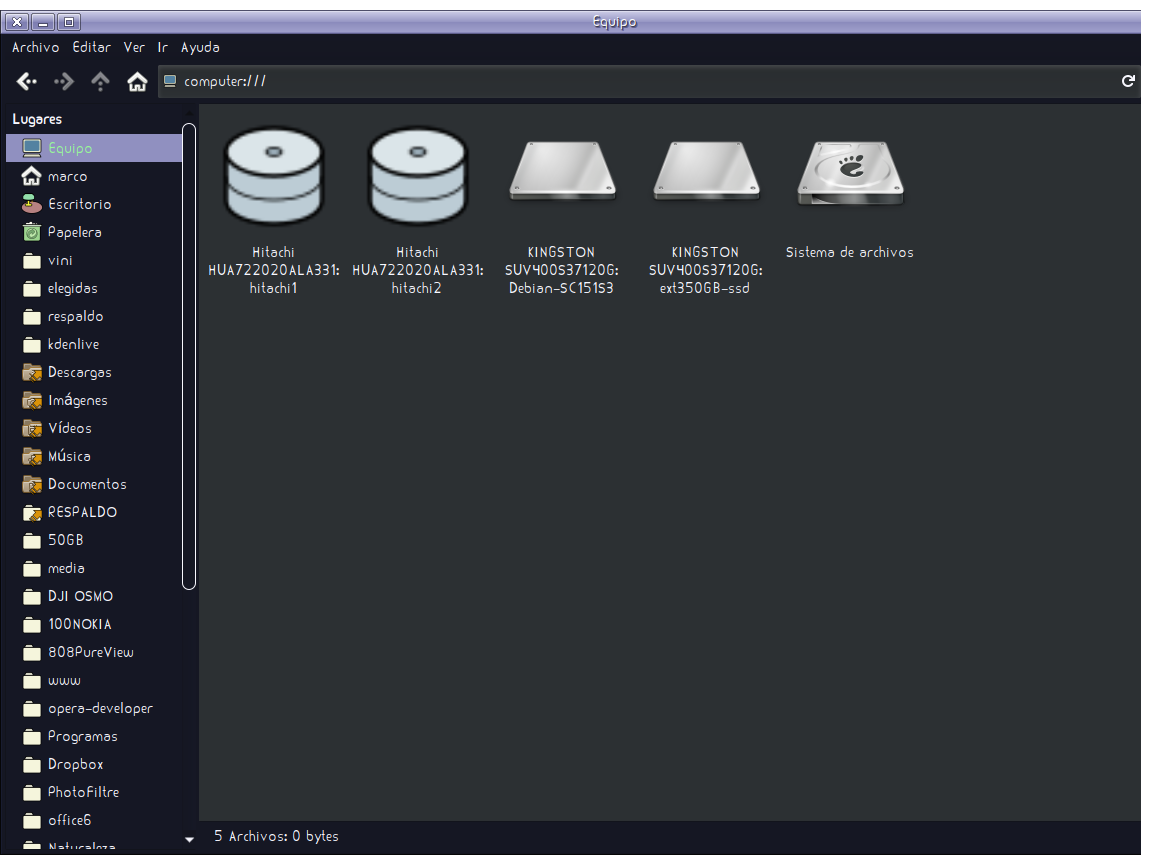Open the Editar menu
The height and width of the screenshot is (865, 1161).
(92, 47)
